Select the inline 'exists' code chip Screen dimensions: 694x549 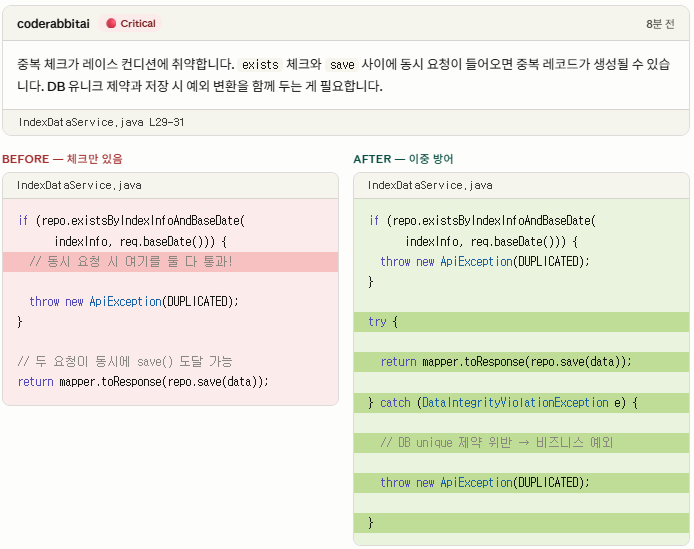260,65
